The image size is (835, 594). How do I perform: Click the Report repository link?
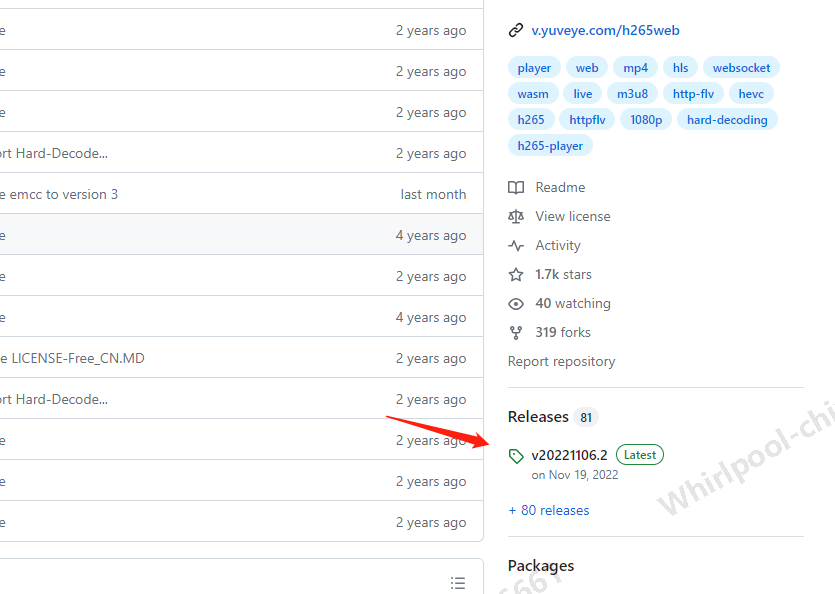click(x=561, y=361)
